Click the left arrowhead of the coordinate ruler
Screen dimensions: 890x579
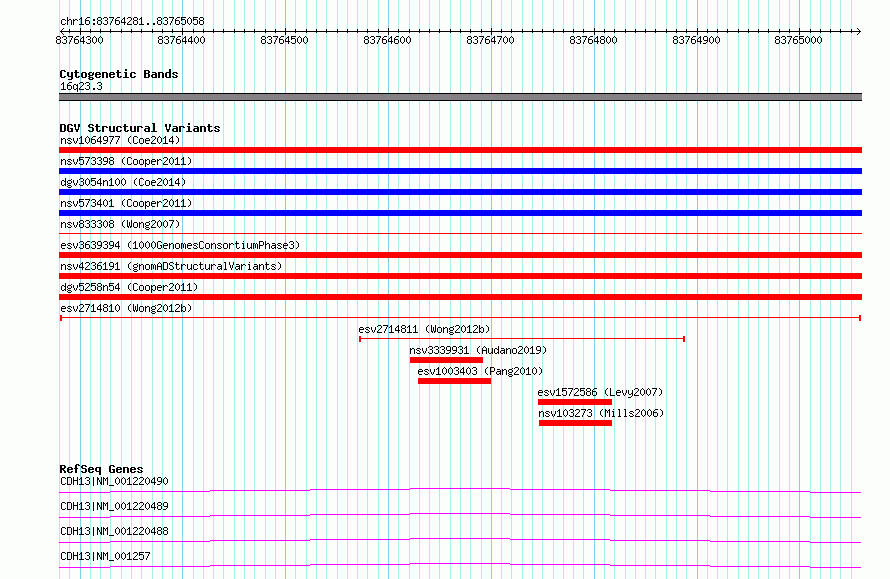click(x=62, y=31)
